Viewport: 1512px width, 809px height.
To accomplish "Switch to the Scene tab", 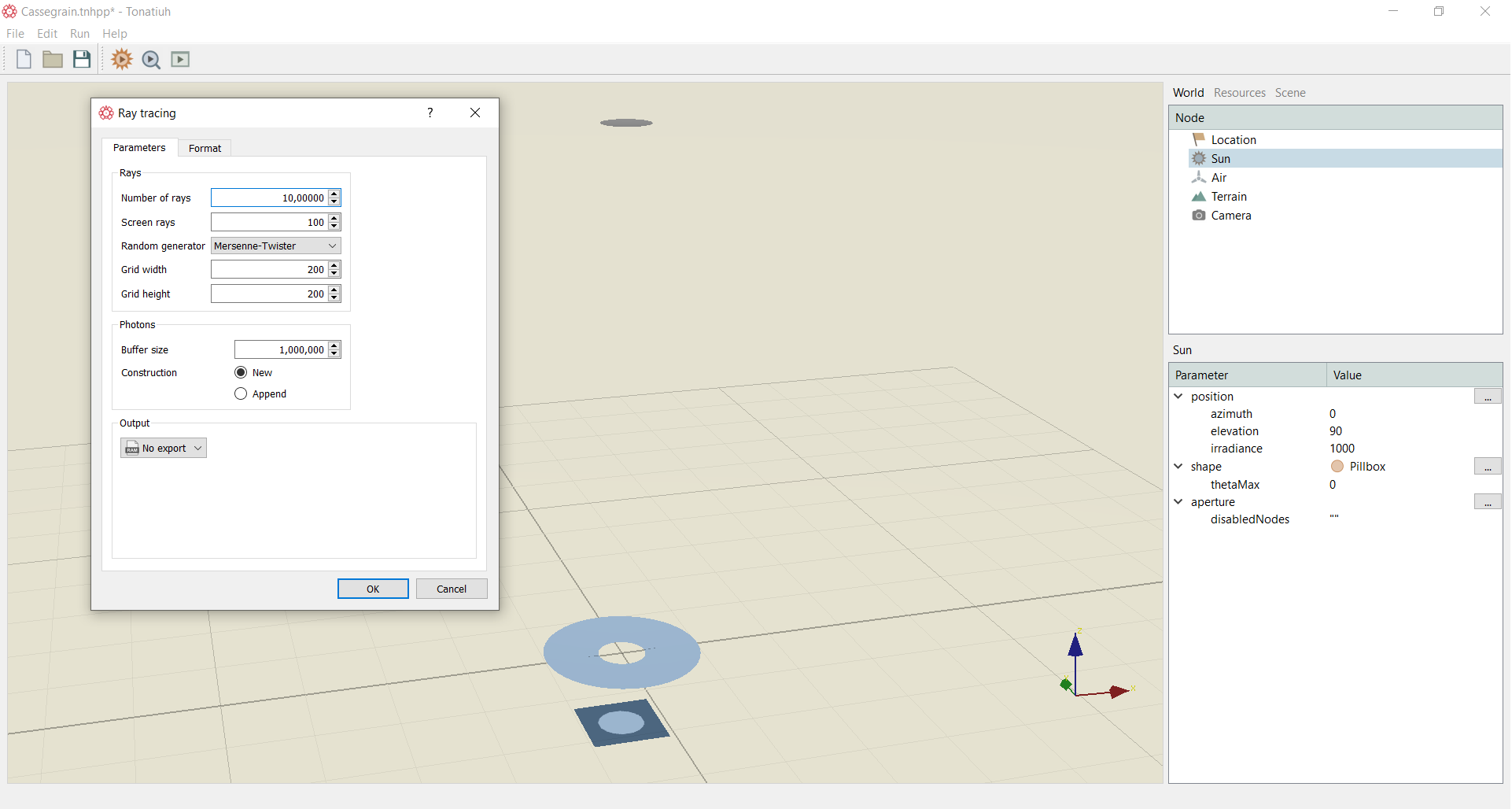I will click(x=1290, y=92).
